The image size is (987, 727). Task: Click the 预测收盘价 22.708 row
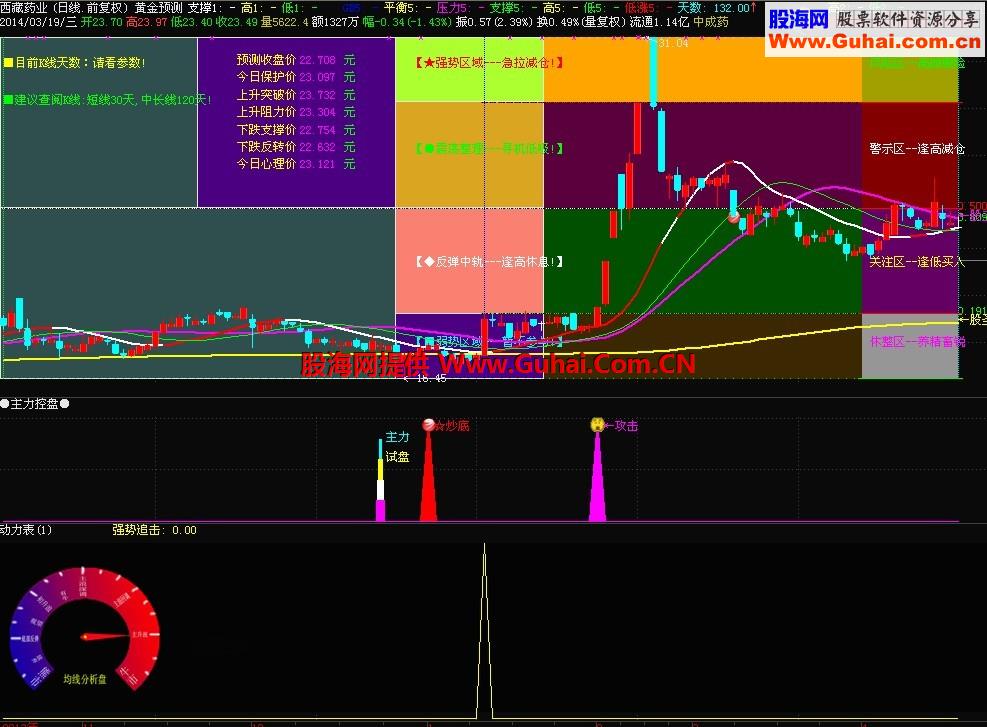click(296, 60)
